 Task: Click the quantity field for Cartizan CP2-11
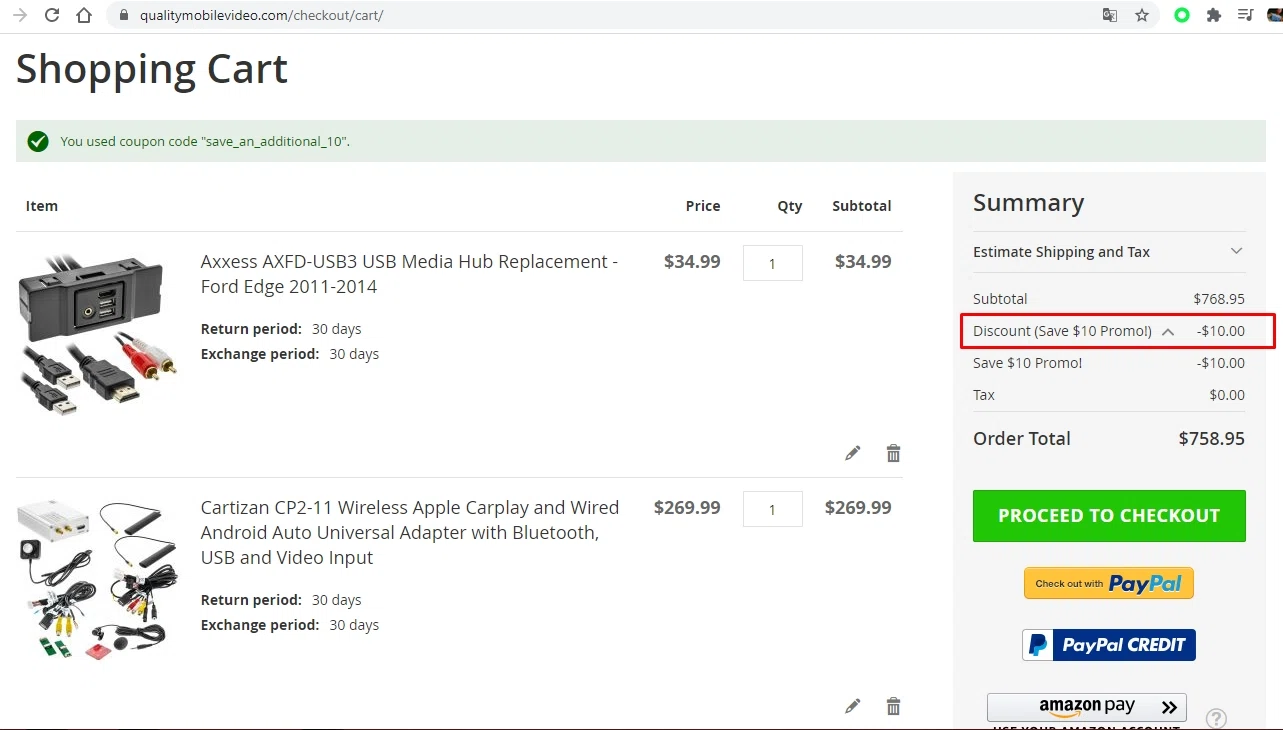(773, 509)
